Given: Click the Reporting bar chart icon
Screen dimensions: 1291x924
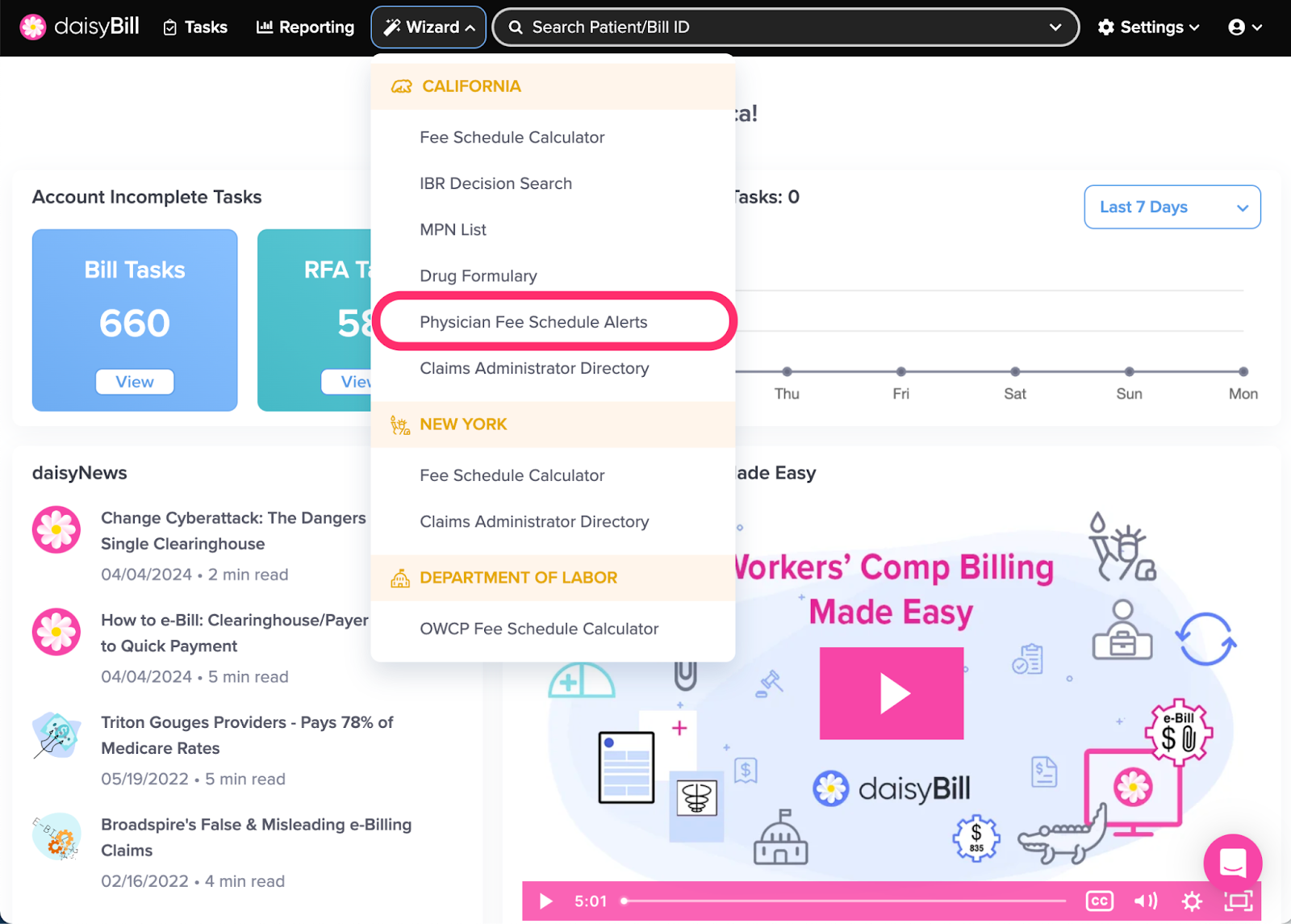Looking at the screenshot, I should (264, 27).
